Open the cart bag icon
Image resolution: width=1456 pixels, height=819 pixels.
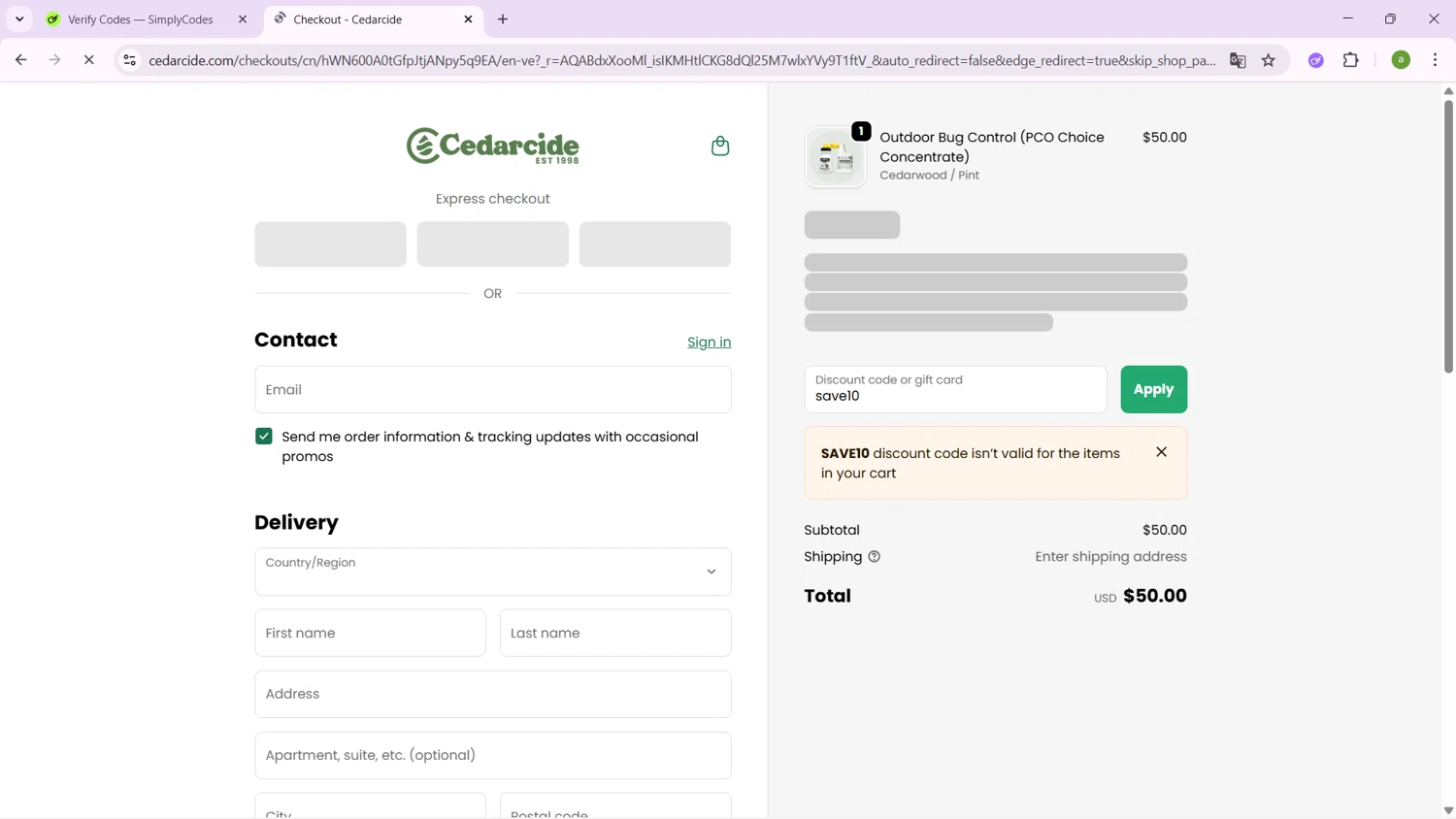click(x=720, y=146)
